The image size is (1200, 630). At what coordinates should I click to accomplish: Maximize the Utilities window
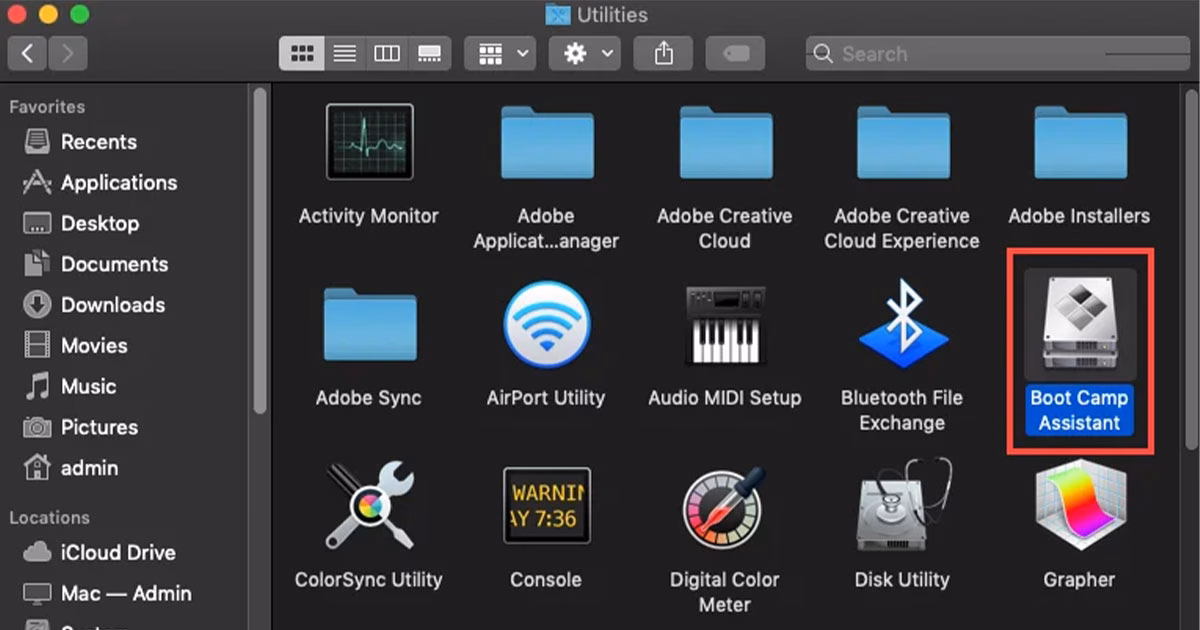80,15
